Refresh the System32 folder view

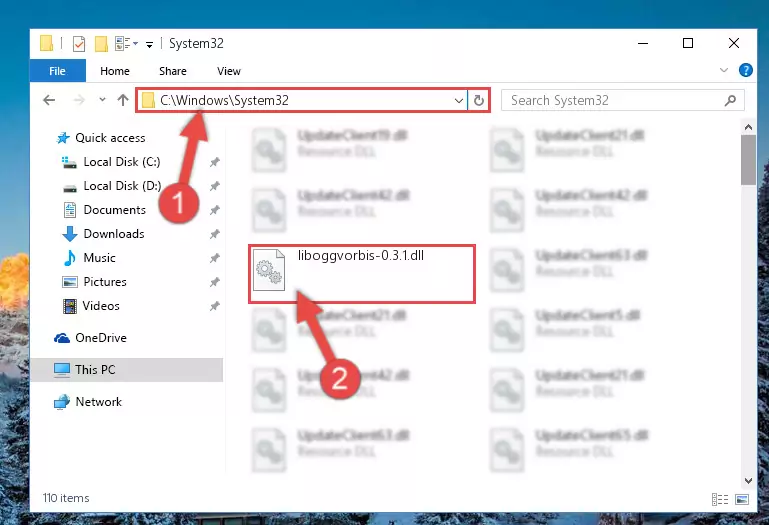click(x=479, y=101)
